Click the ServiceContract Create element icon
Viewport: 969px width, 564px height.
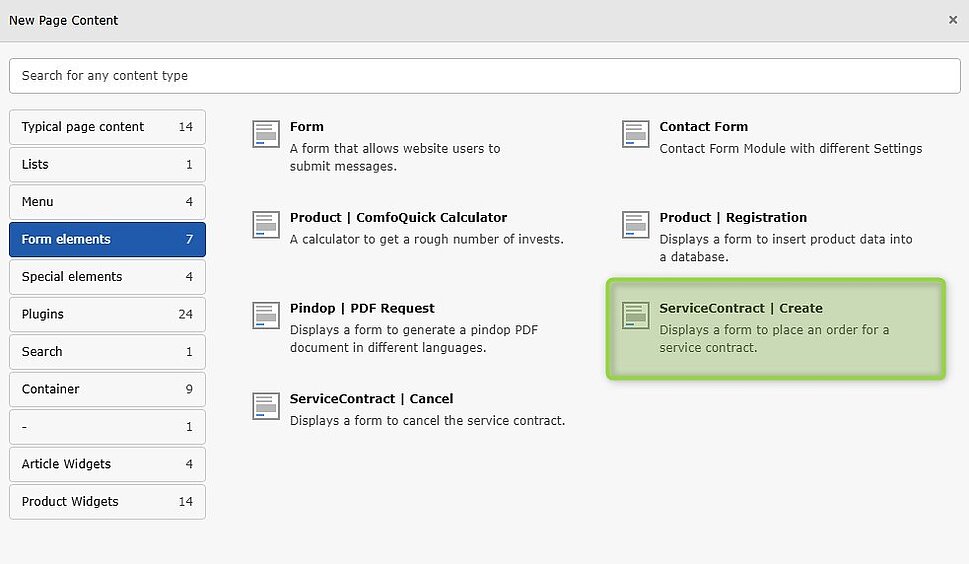coord(636,316)
